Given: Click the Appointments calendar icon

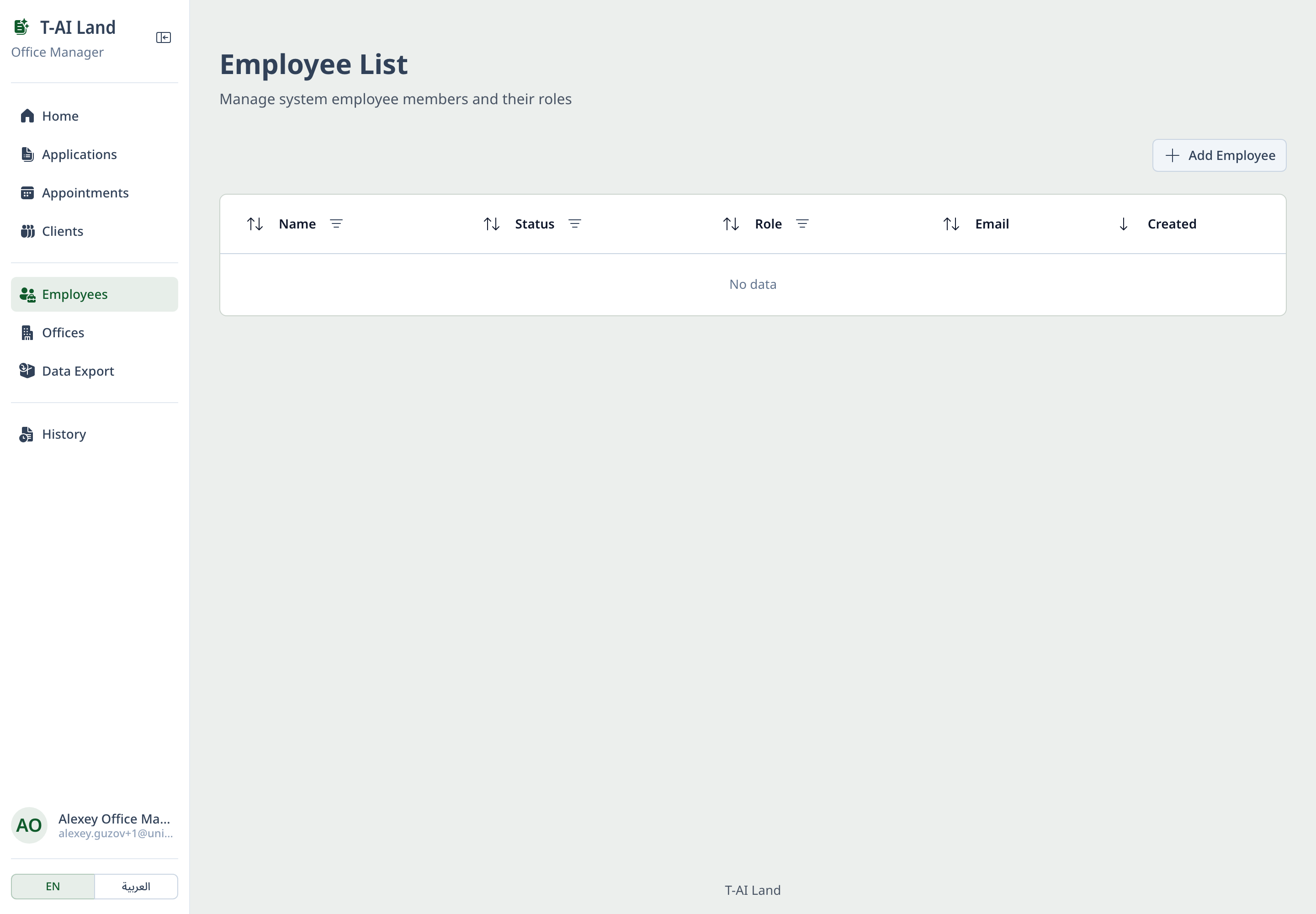Looking at the screenshot, I should click(x=27, y=193).
